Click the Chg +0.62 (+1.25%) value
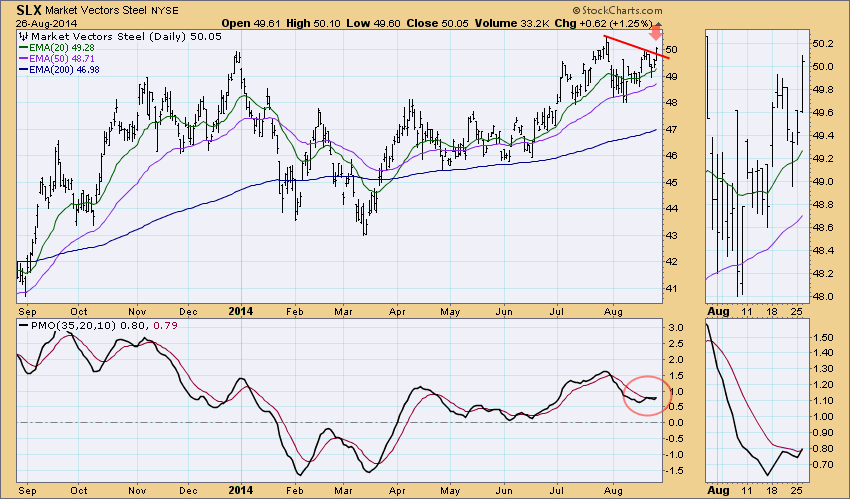 pos(603,23)
